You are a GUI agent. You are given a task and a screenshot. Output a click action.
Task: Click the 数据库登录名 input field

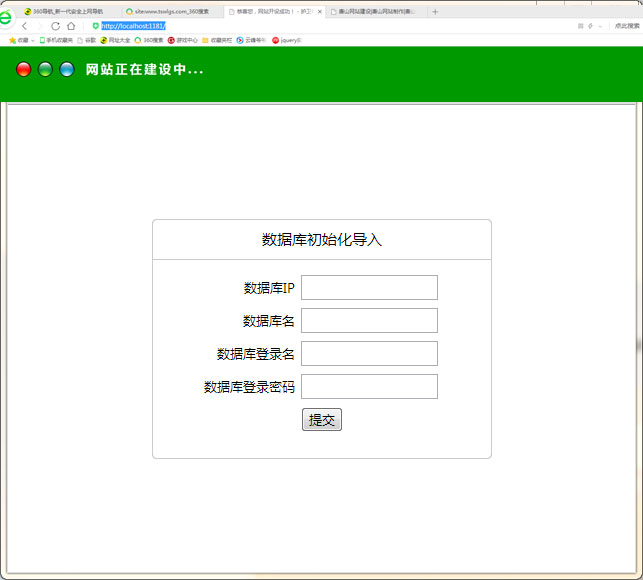point(369,354)
